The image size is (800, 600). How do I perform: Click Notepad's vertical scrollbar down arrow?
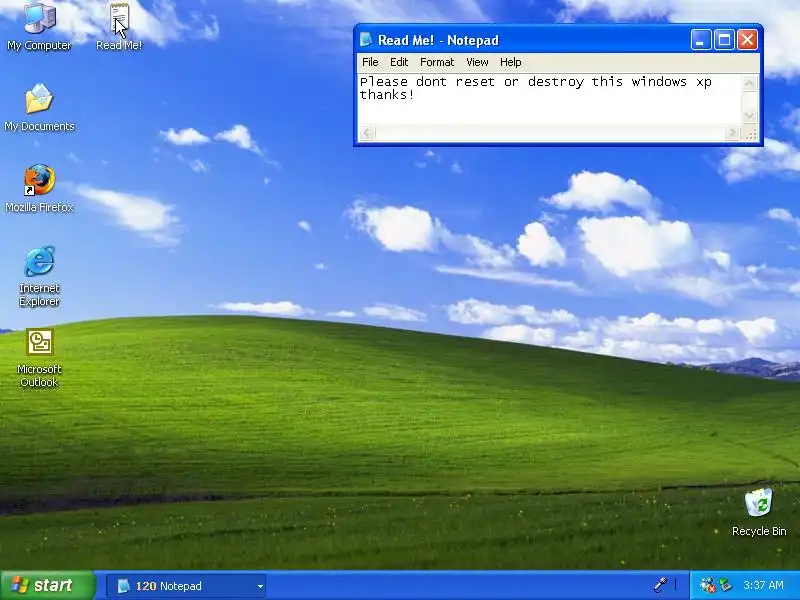[x=749, y=116]
